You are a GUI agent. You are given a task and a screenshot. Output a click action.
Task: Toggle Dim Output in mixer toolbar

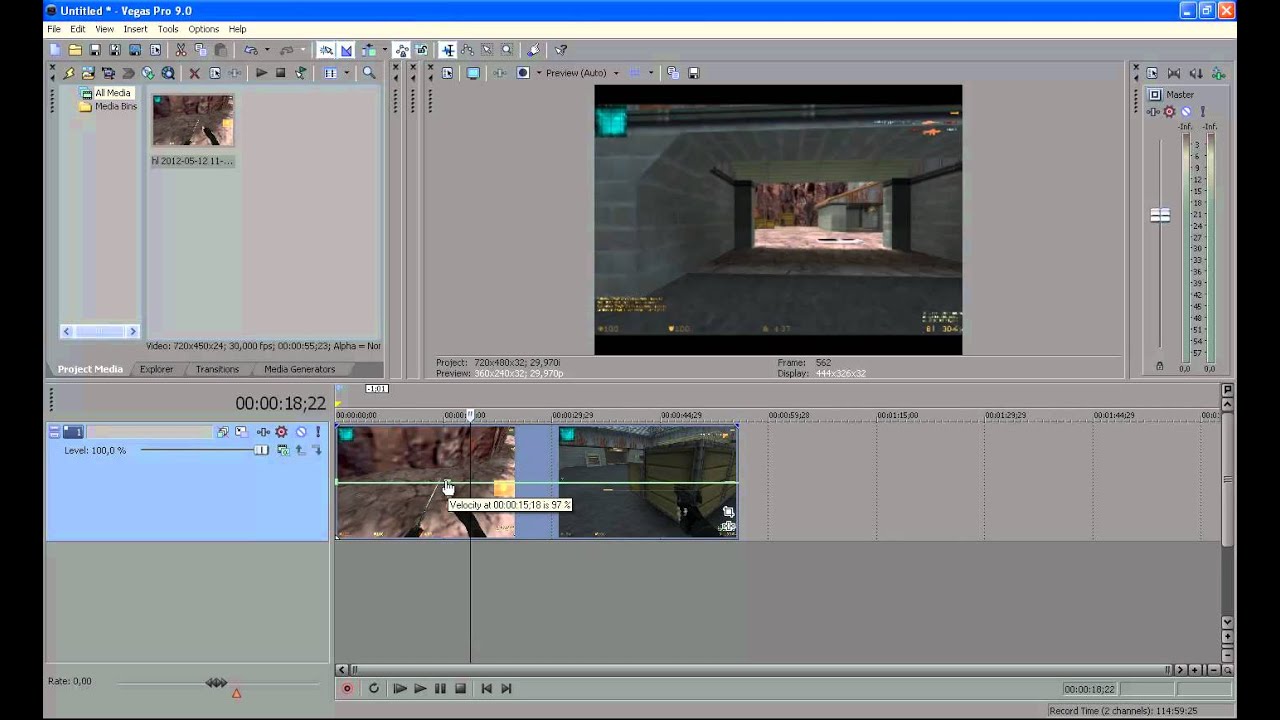pos(1196,73)
